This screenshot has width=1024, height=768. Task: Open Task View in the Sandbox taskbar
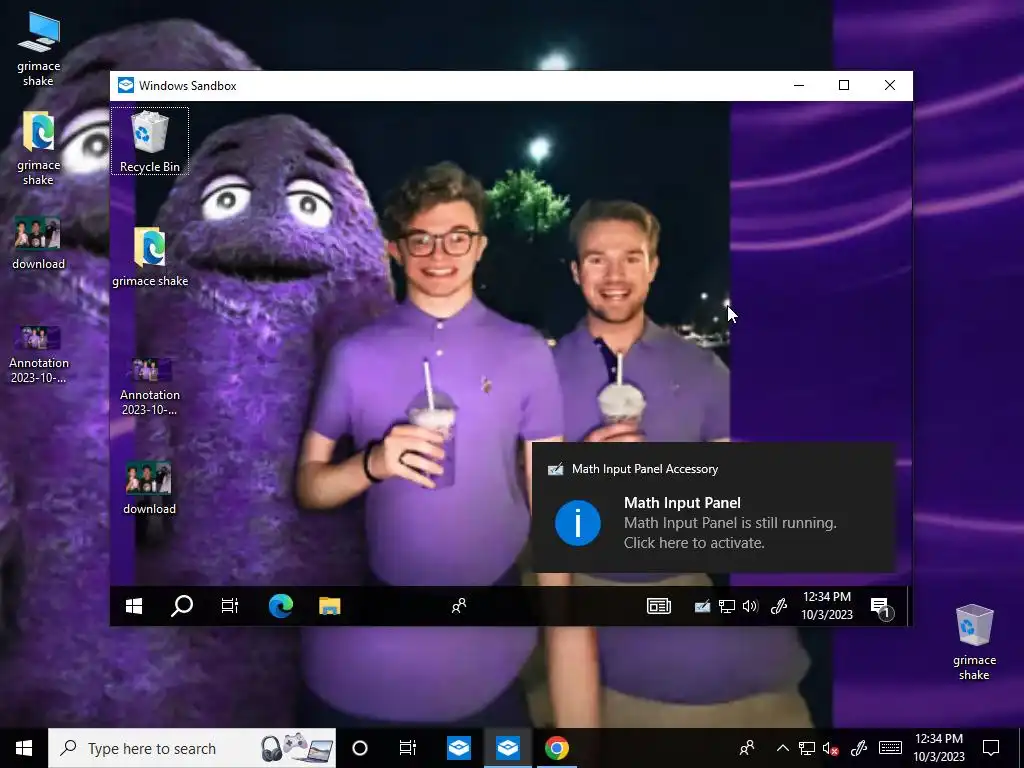pyautogui.click(x=230, y=606)
